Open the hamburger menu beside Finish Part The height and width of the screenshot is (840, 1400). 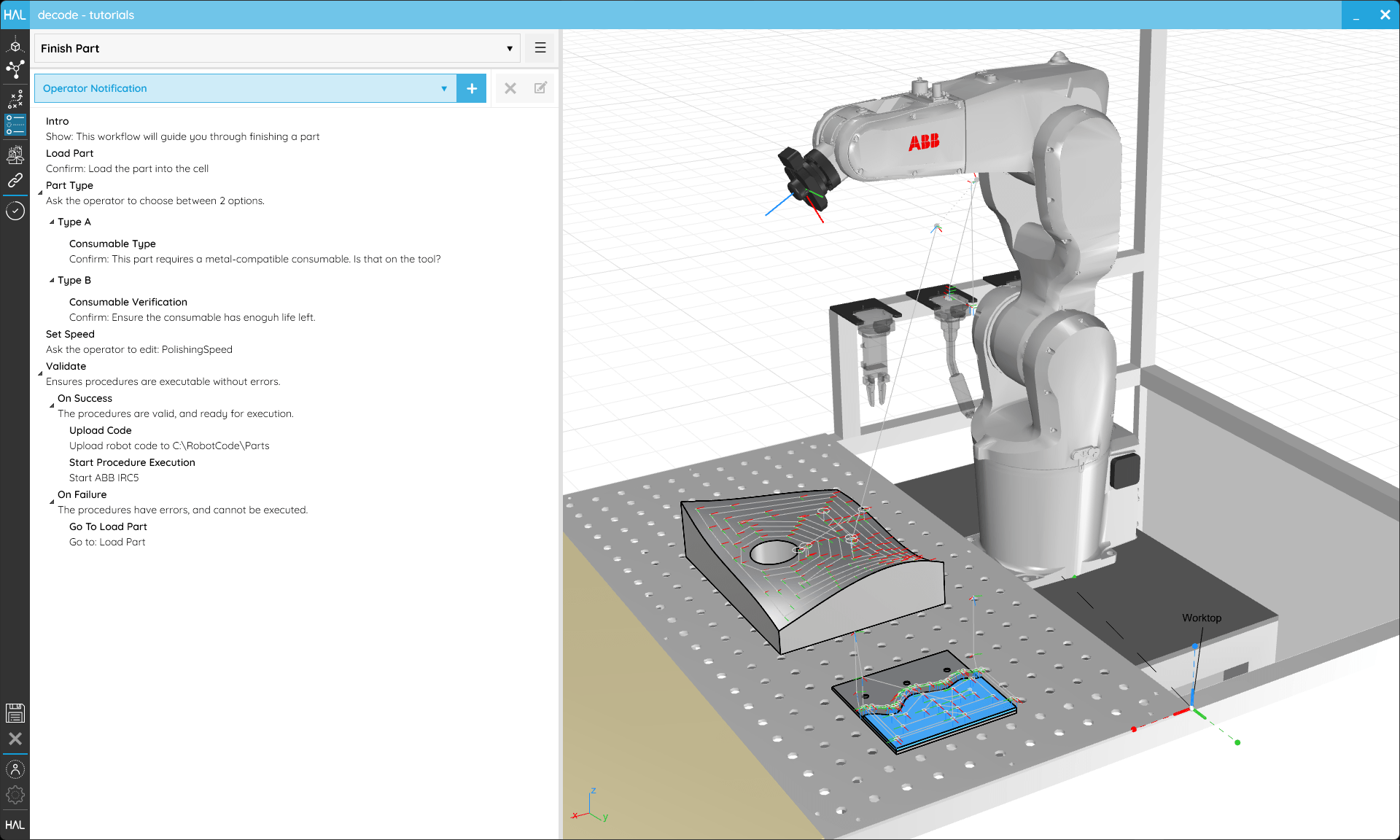point(540,47)
